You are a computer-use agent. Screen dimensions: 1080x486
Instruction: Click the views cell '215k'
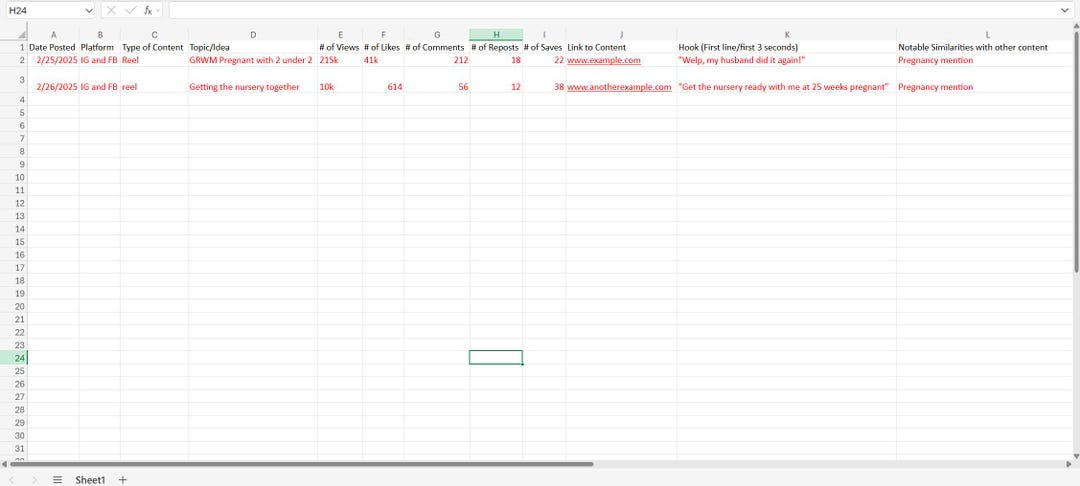click(340, 61)
